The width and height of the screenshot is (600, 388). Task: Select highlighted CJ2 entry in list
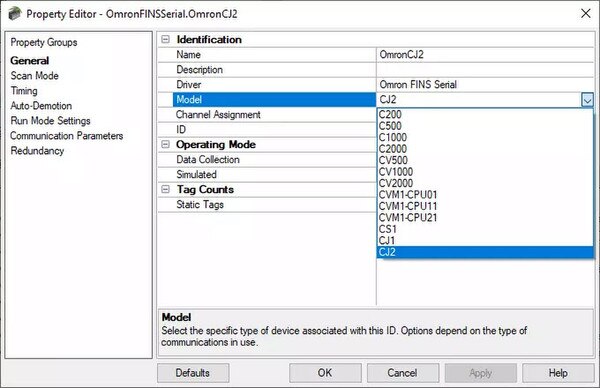(x=485, y=252)
